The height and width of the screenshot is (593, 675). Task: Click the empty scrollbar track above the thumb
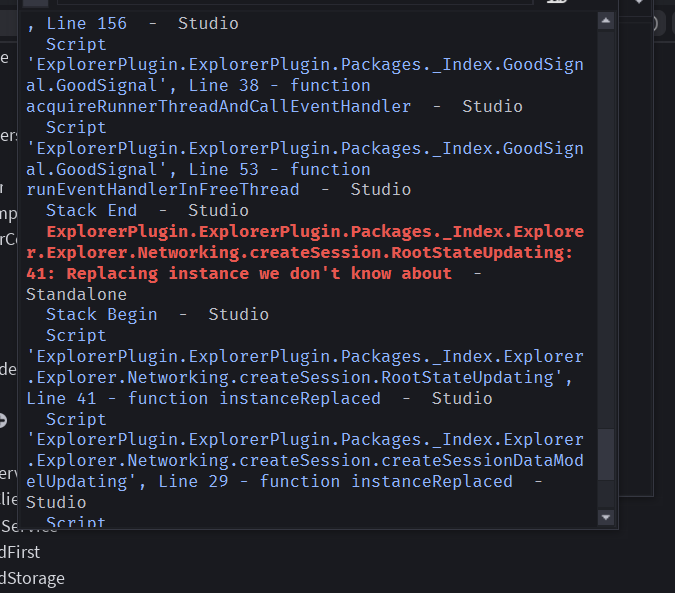pos(606,228)
